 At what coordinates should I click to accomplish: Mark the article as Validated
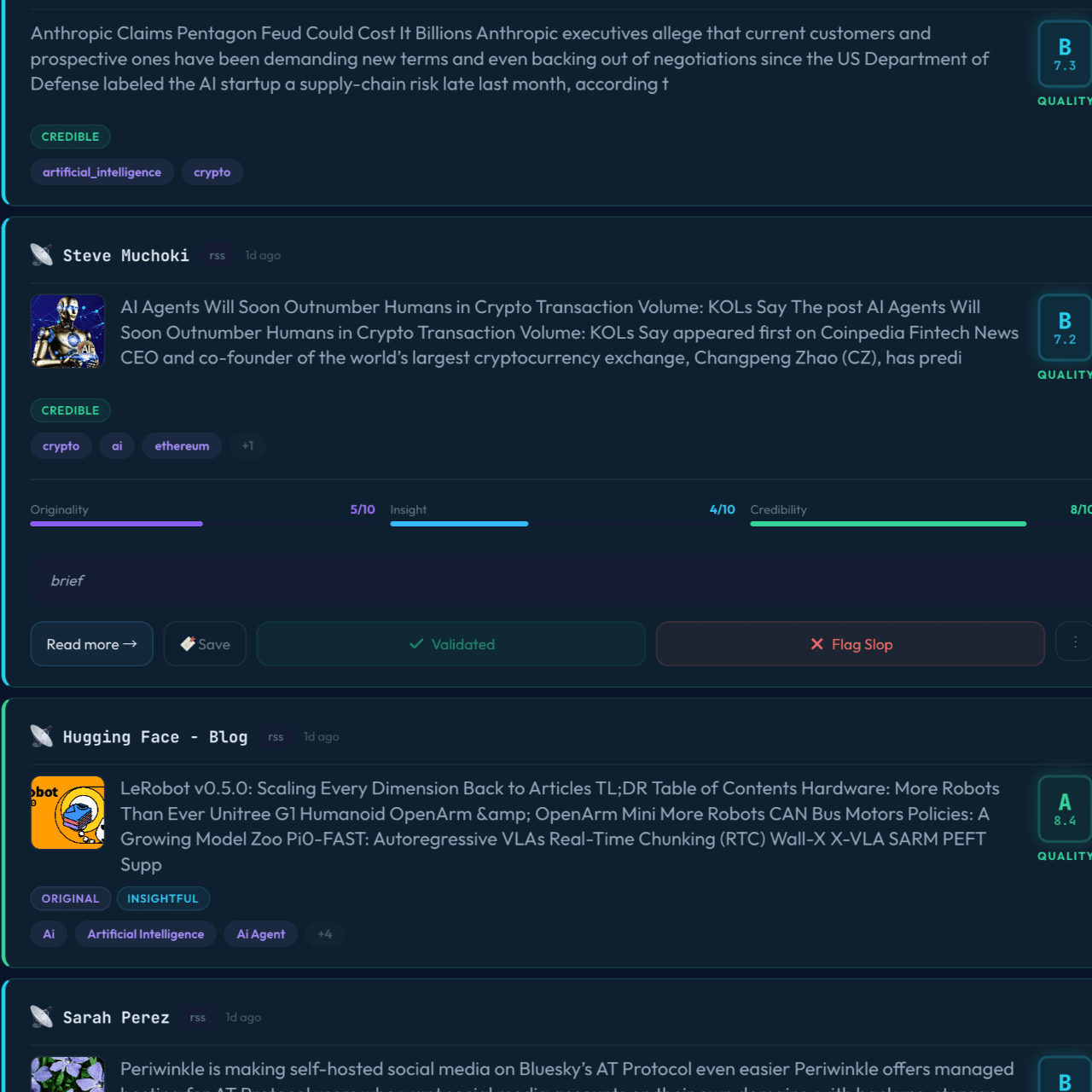click(x=451, y=644)
